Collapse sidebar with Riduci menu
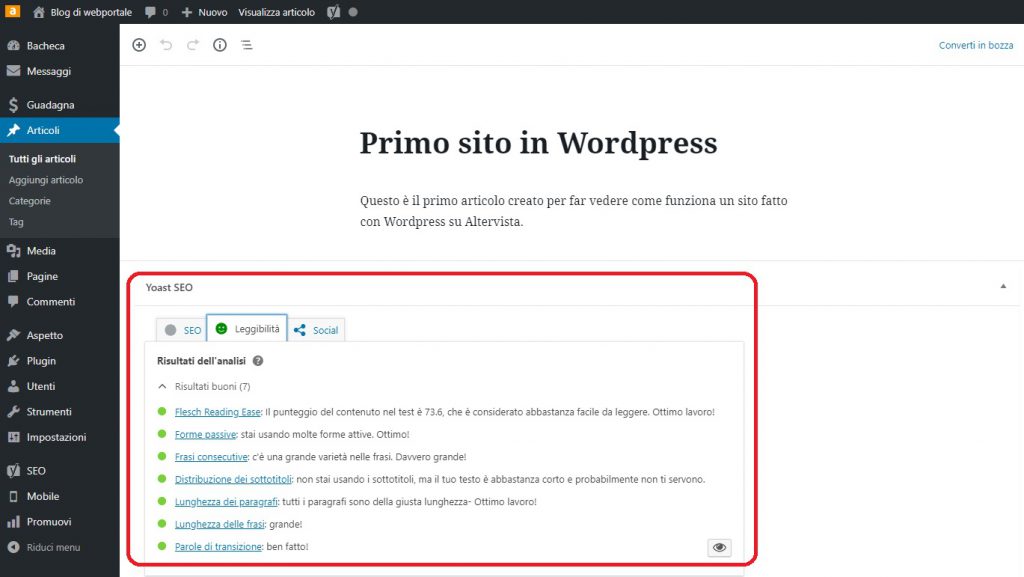 (x=54, y=547)
